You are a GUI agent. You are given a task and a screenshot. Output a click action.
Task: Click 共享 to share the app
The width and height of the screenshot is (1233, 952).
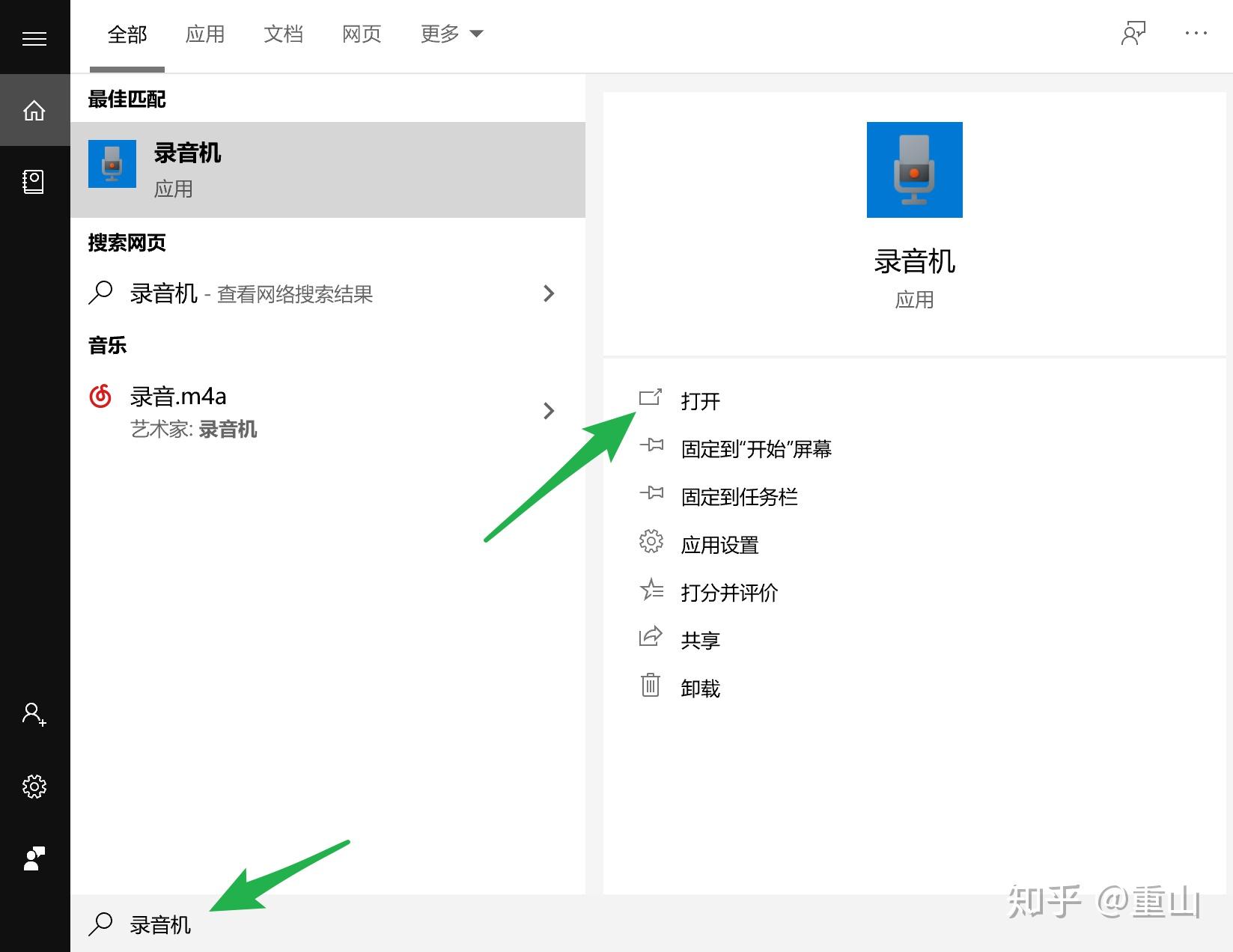pyautogui.click(x=701, y=641)
